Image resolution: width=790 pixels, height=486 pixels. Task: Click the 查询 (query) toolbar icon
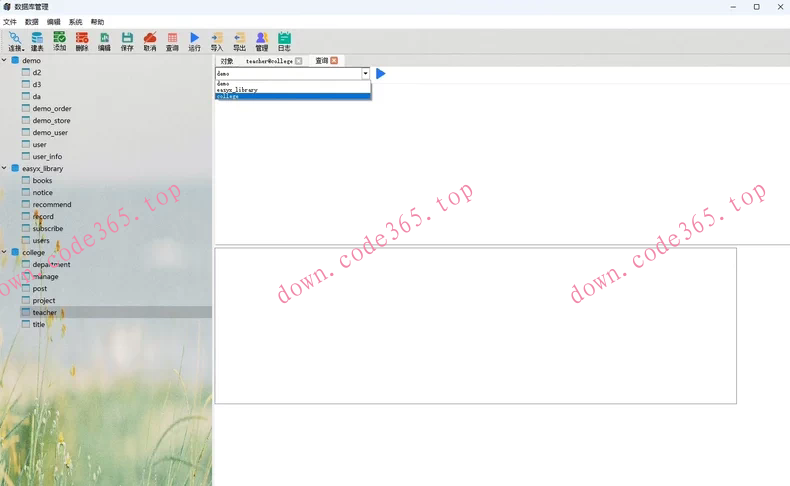(172, 41)
